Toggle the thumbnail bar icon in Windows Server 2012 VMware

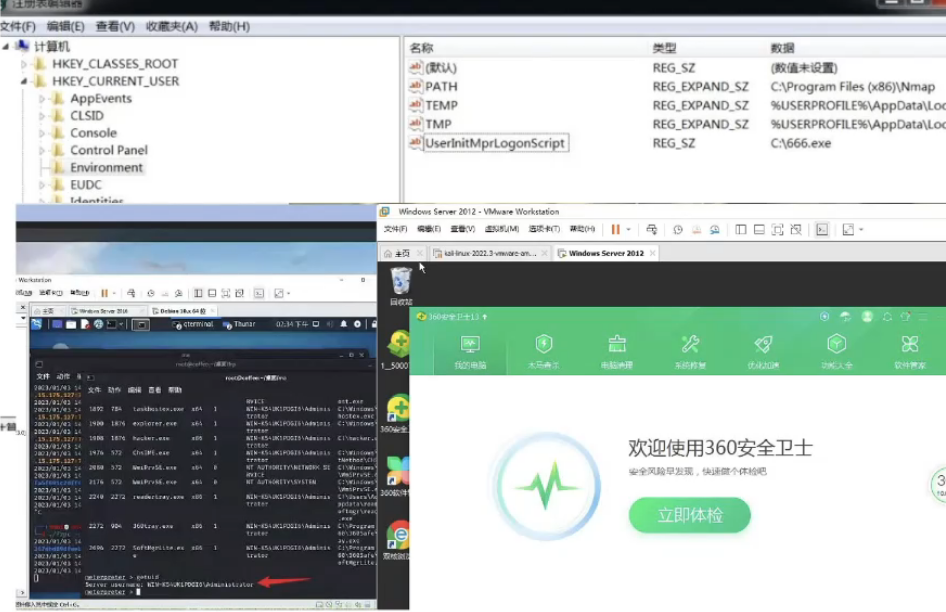click(759, 229)
